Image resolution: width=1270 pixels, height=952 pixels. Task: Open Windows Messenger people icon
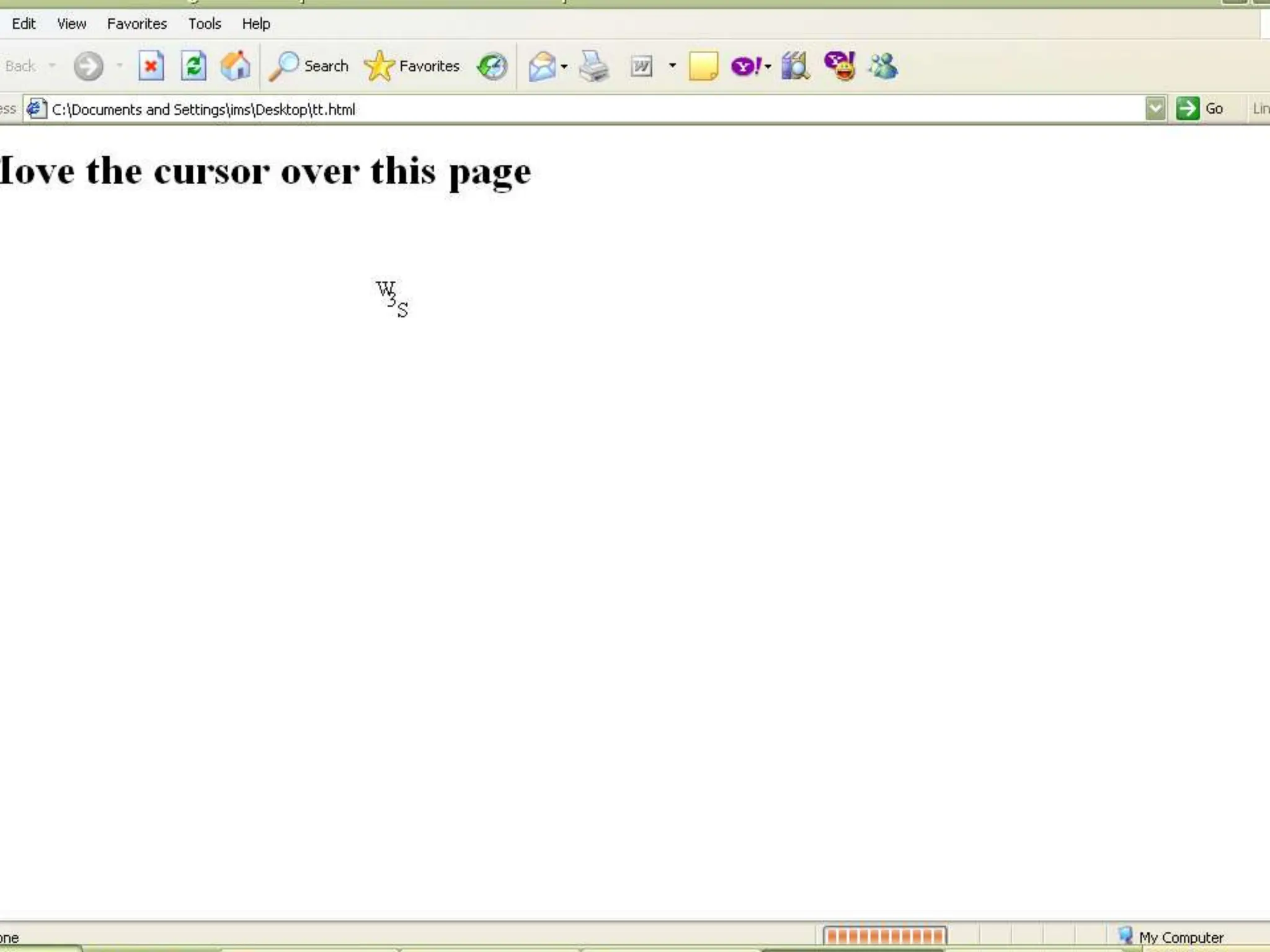883,66
